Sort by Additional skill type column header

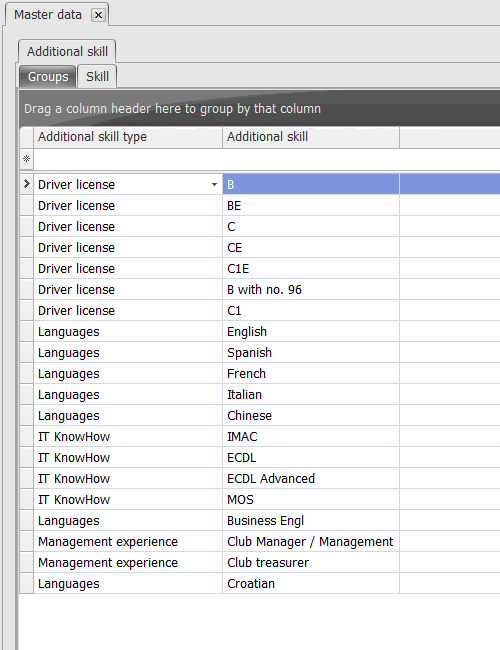tap(128, 137)
